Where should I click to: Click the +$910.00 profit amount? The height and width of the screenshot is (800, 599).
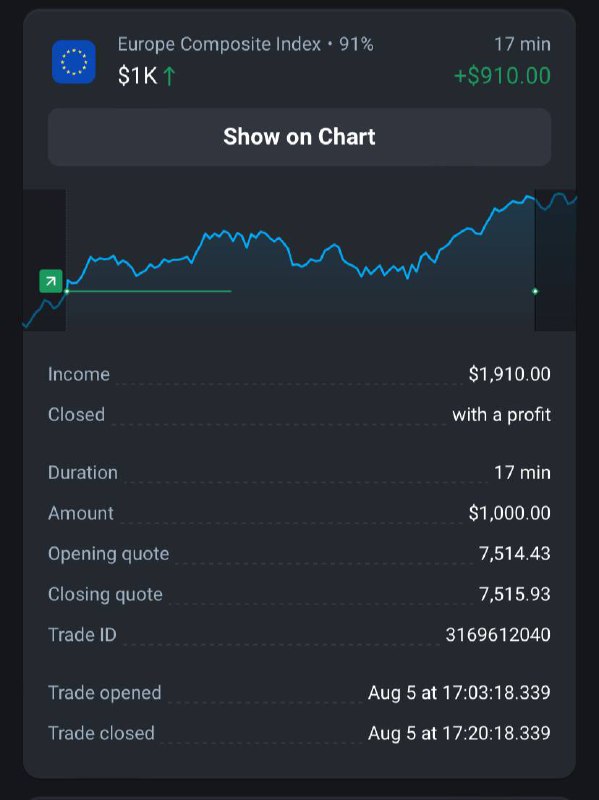[502, 76]
